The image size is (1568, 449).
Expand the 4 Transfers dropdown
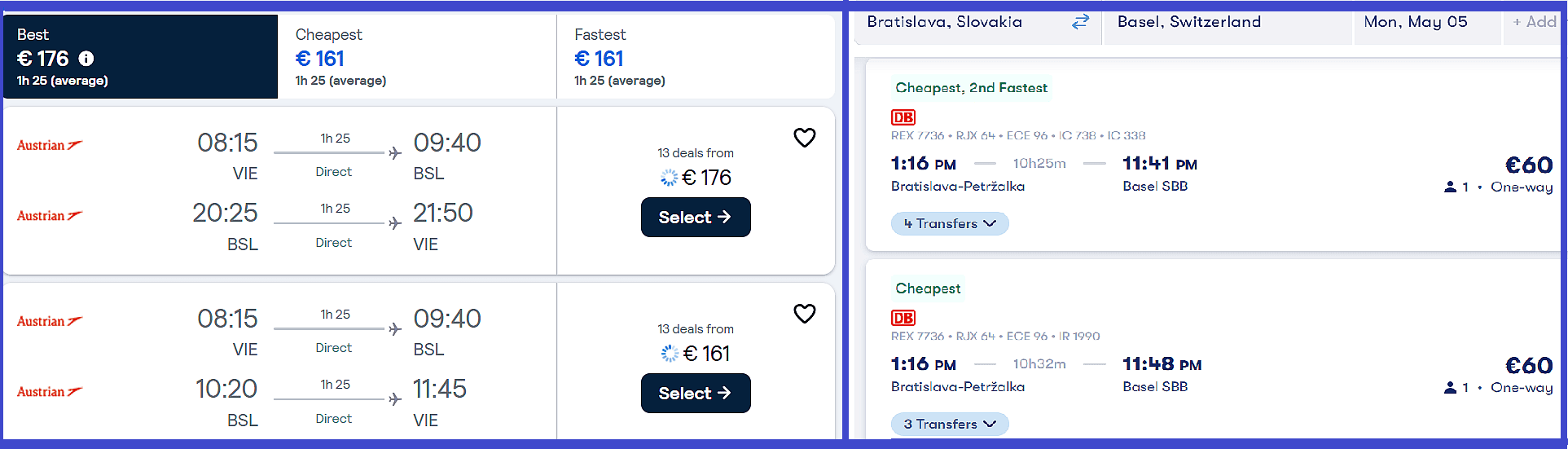pyautogui.click(x=950, y=223)
